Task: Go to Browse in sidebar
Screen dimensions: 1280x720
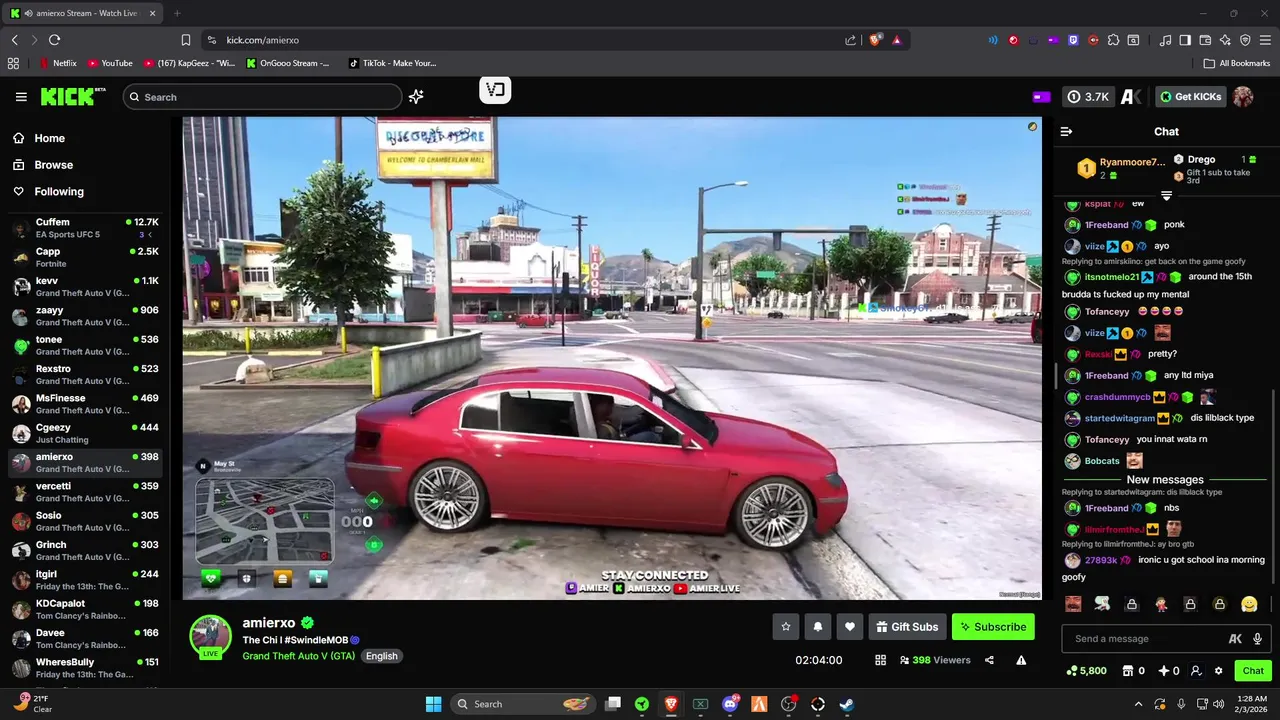Action: tap(43, 165)
